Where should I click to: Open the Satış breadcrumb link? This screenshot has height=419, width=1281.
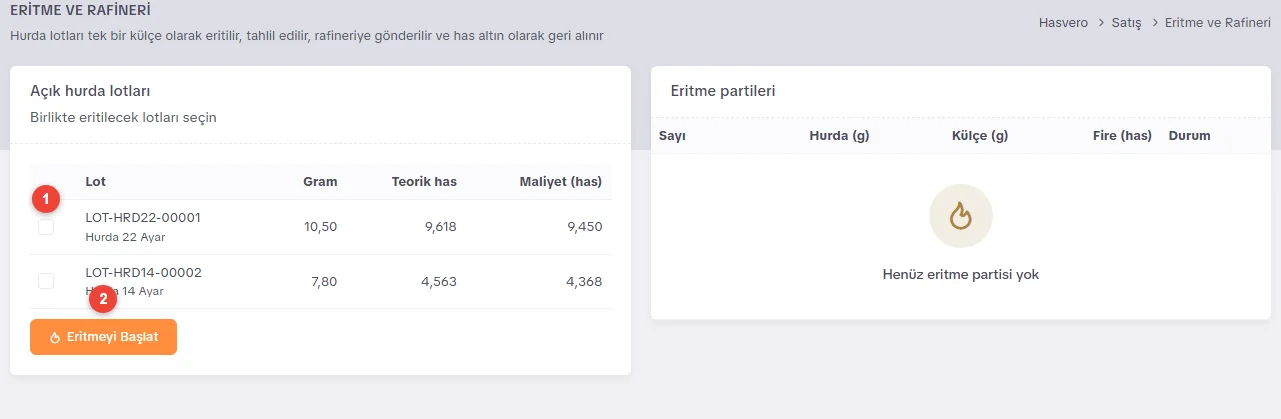tap(1126, 21)
